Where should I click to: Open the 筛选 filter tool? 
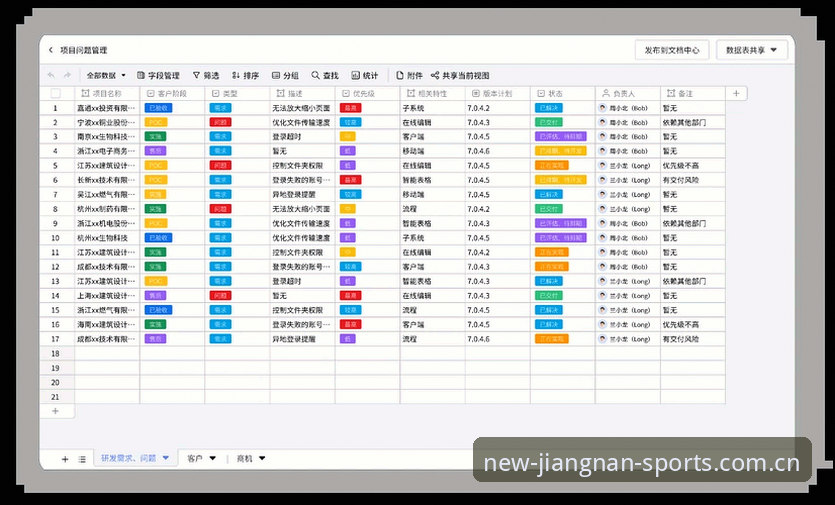click(x=206, y=76)
